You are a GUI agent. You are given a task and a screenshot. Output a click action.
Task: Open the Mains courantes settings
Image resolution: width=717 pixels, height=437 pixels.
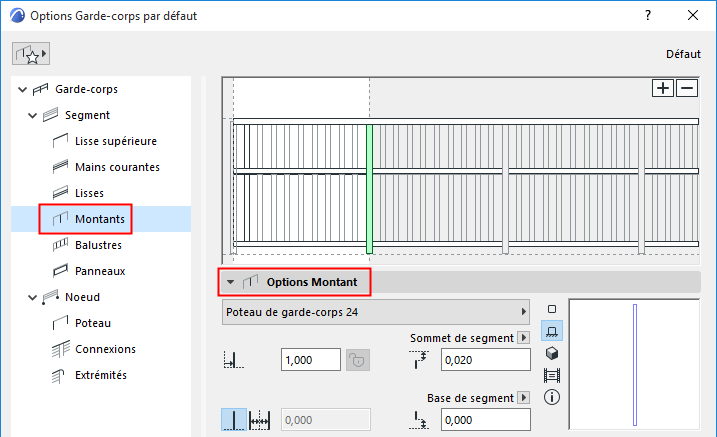tap(117, 167)
